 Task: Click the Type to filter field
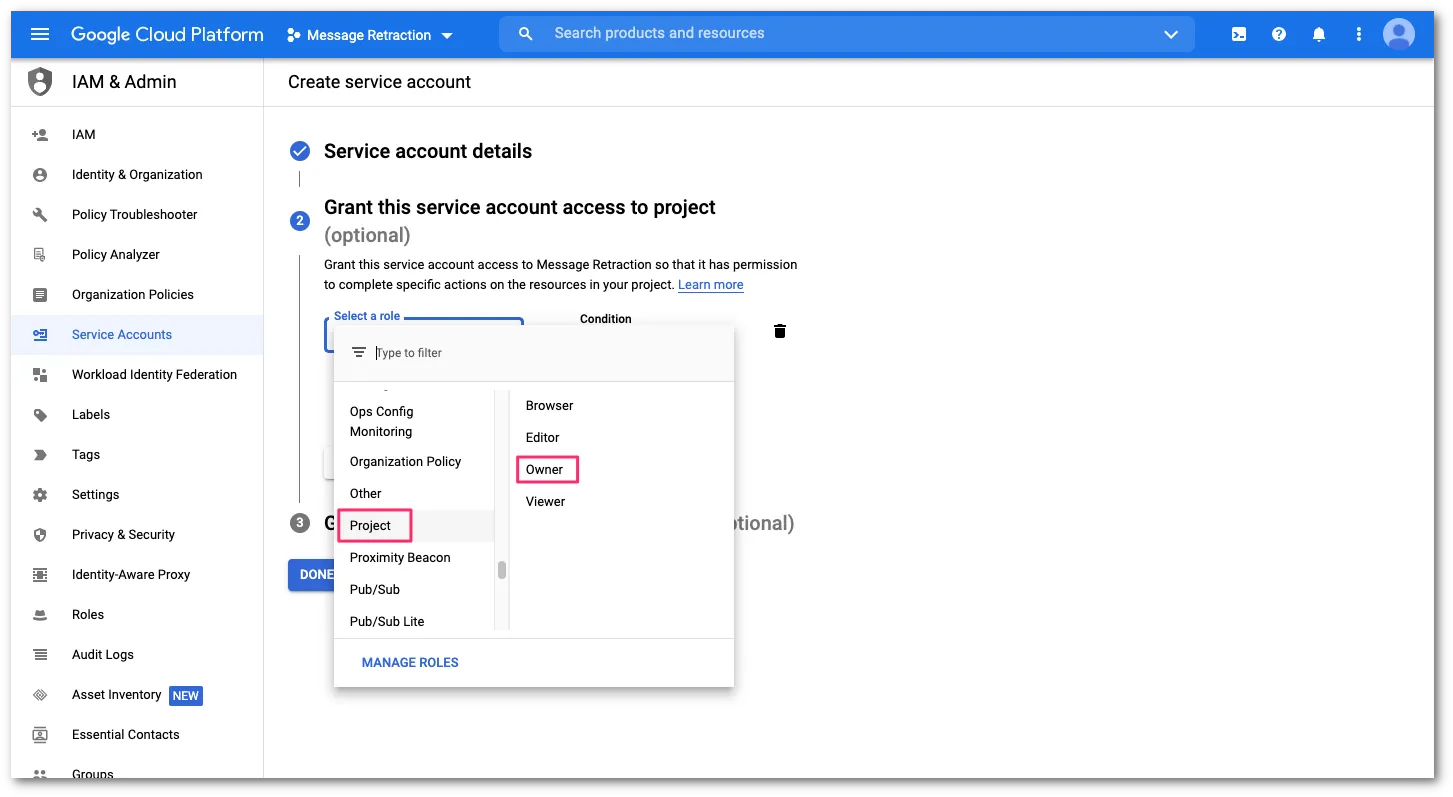click(430, 352)
